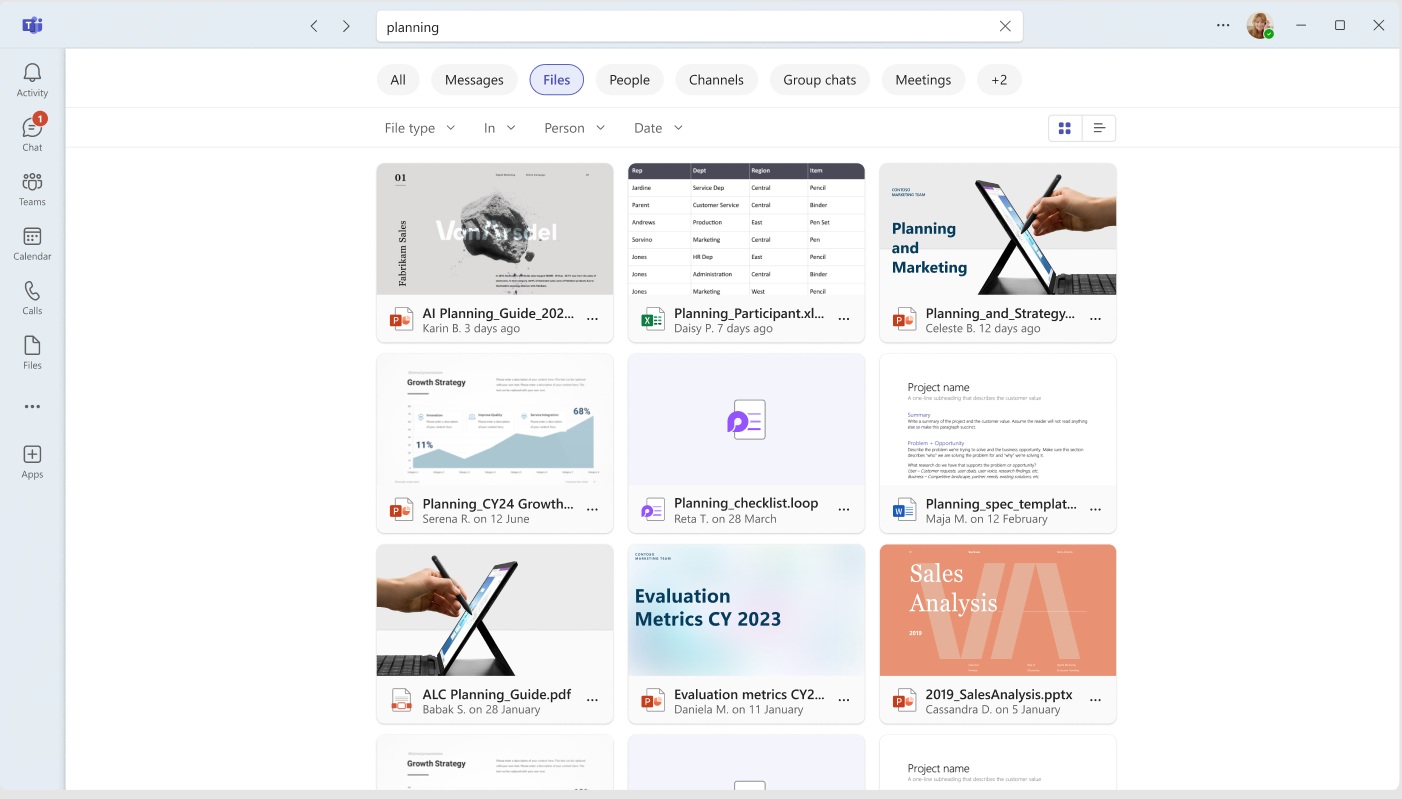Screen dimensions: 1402x799
Task: Select the People filter tab
Action: point(629,79)
